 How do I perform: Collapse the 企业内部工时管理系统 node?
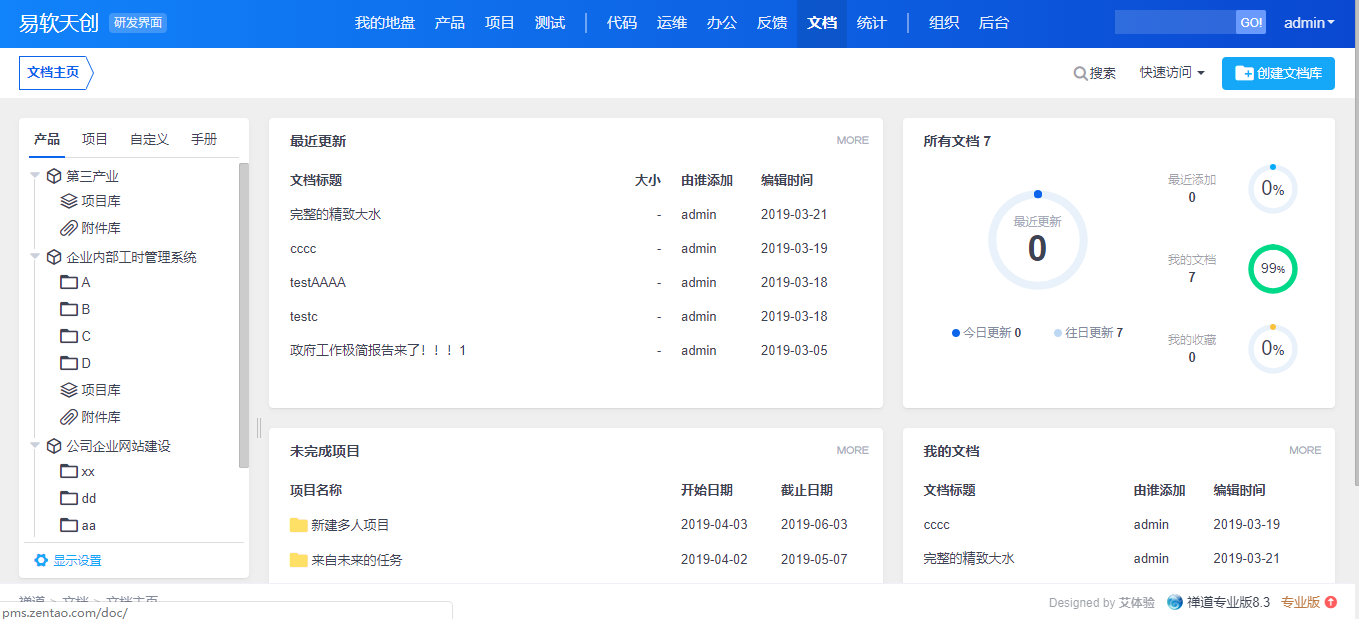(x=35, y=256)
